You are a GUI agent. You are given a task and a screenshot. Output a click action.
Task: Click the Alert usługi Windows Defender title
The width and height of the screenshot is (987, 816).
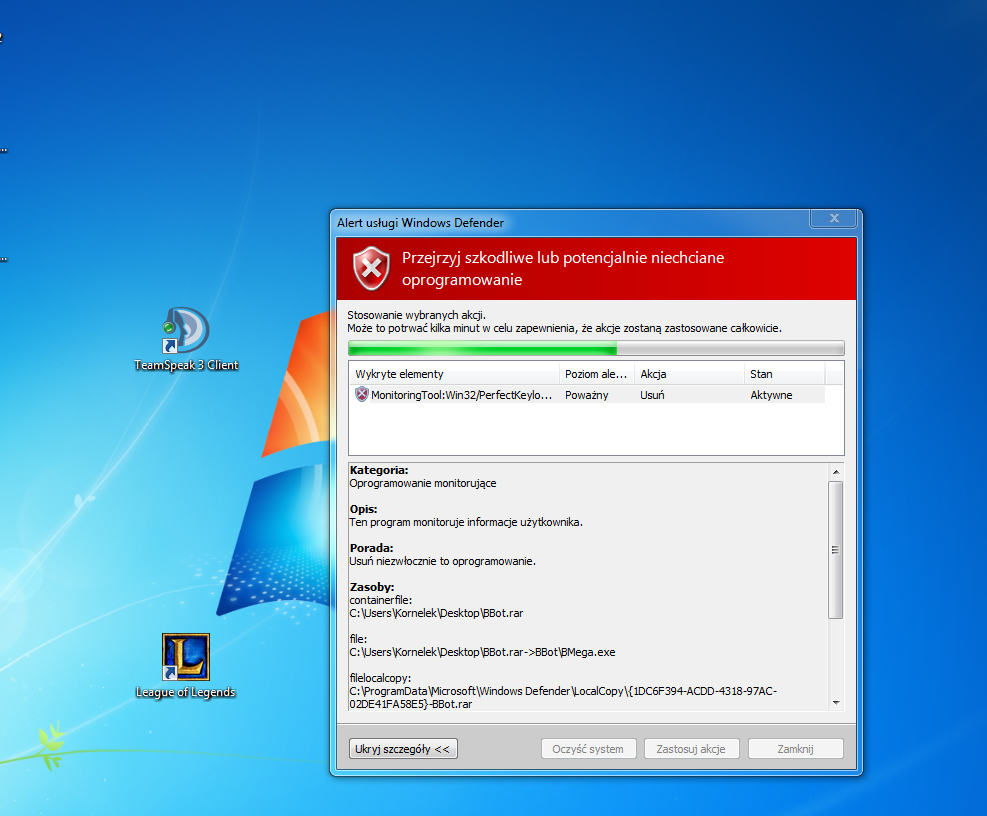click(420, 222)
